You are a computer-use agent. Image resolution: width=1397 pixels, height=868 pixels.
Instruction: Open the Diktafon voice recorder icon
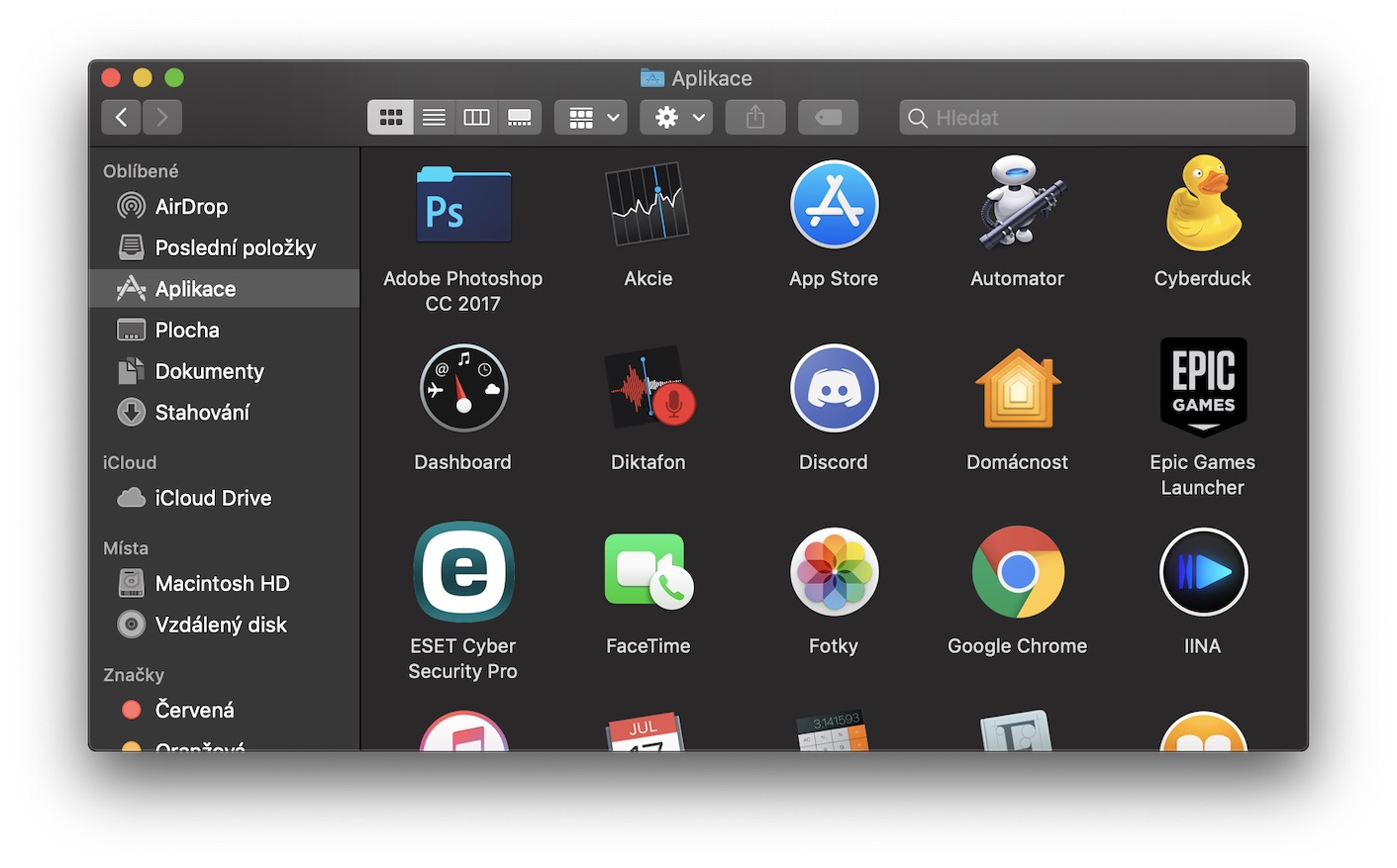coord(649,387)
